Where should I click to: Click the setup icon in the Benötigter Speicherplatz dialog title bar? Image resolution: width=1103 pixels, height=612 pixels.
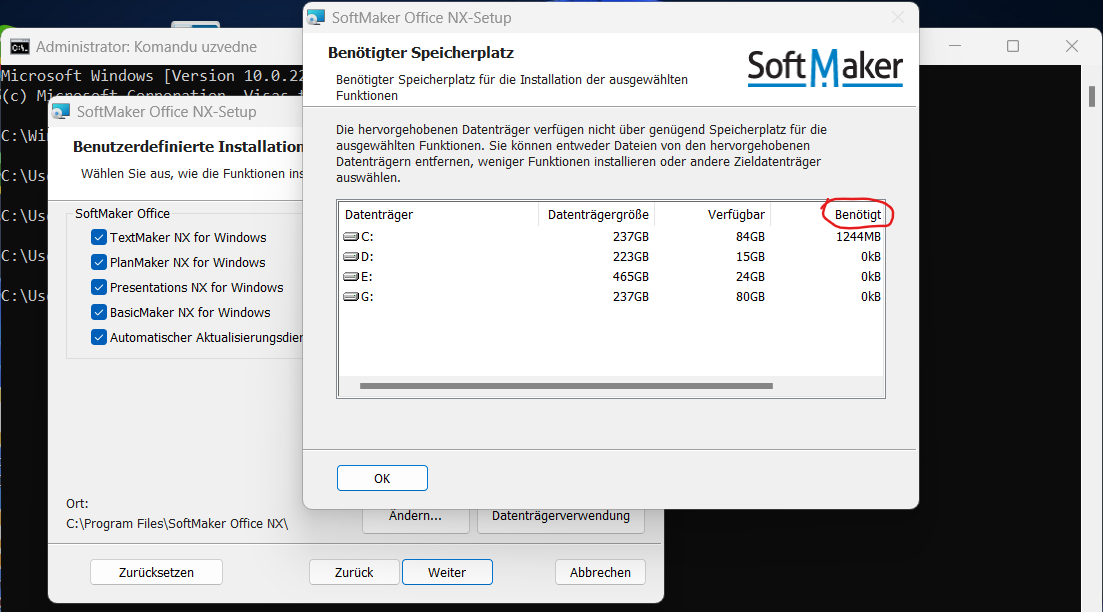317,18
